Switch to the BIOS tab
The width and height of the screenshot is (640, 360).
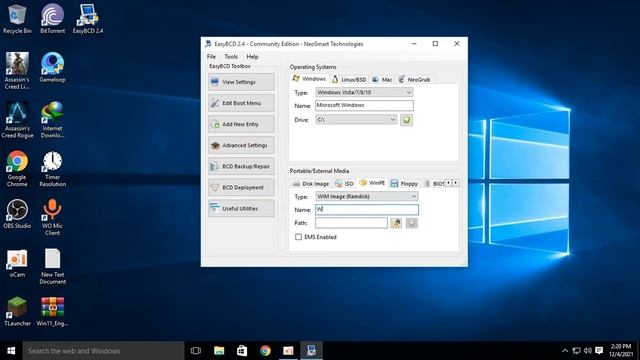click(x=434, y=184)
